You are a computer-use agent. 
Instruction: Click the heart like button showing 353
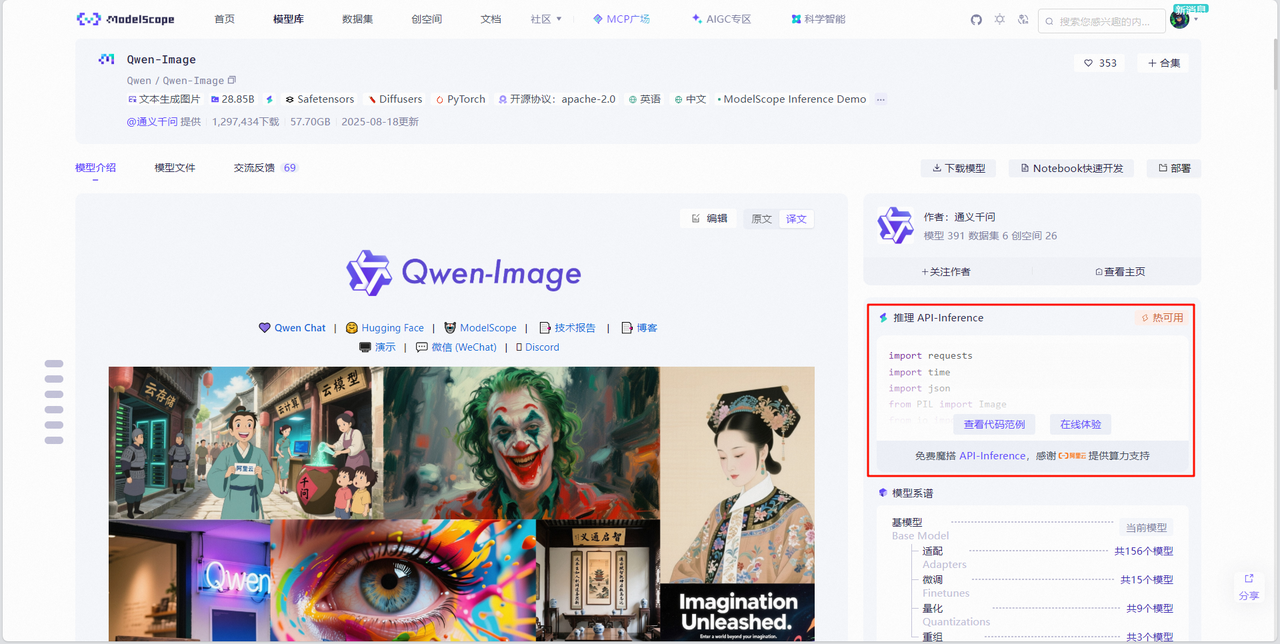coord(1100,63)
